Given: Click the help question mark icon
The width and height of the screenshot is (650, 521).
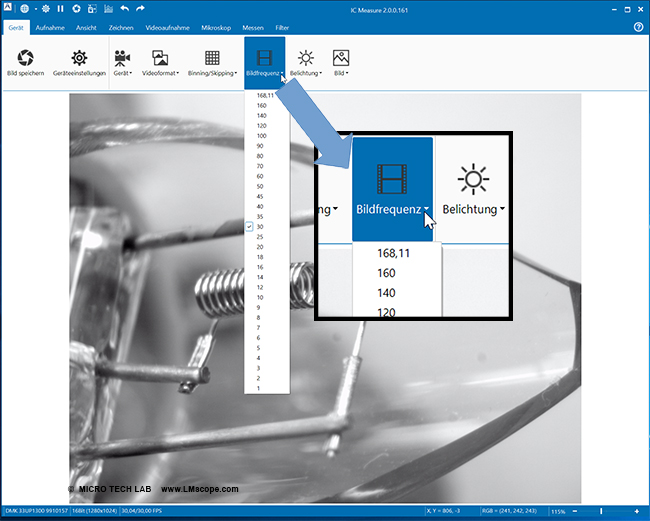Looking at the screenshot, I should click(x=639, y=27).
